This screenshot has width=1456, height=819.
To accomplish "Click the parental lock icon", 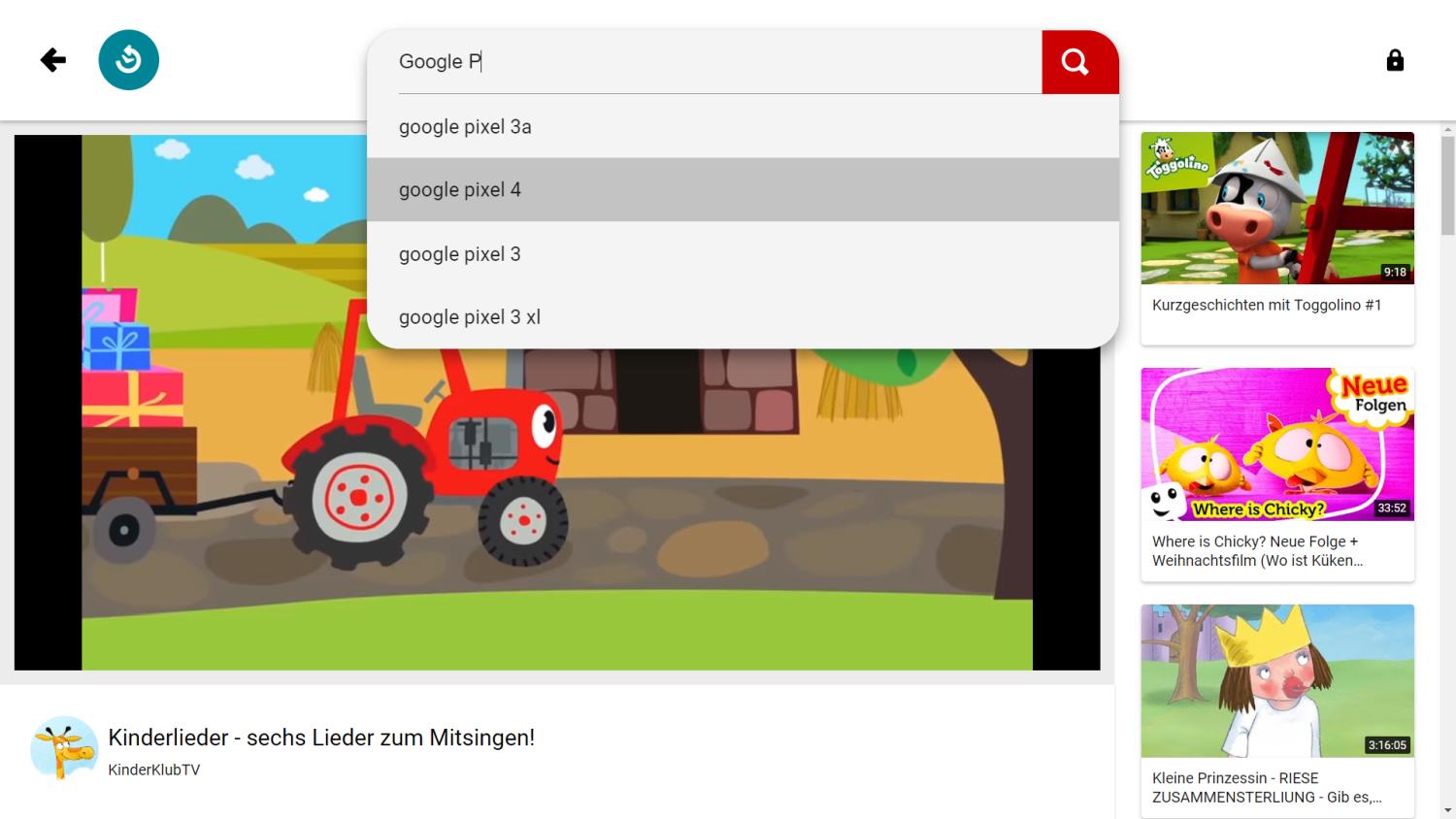I will (x=1395, y=60).
